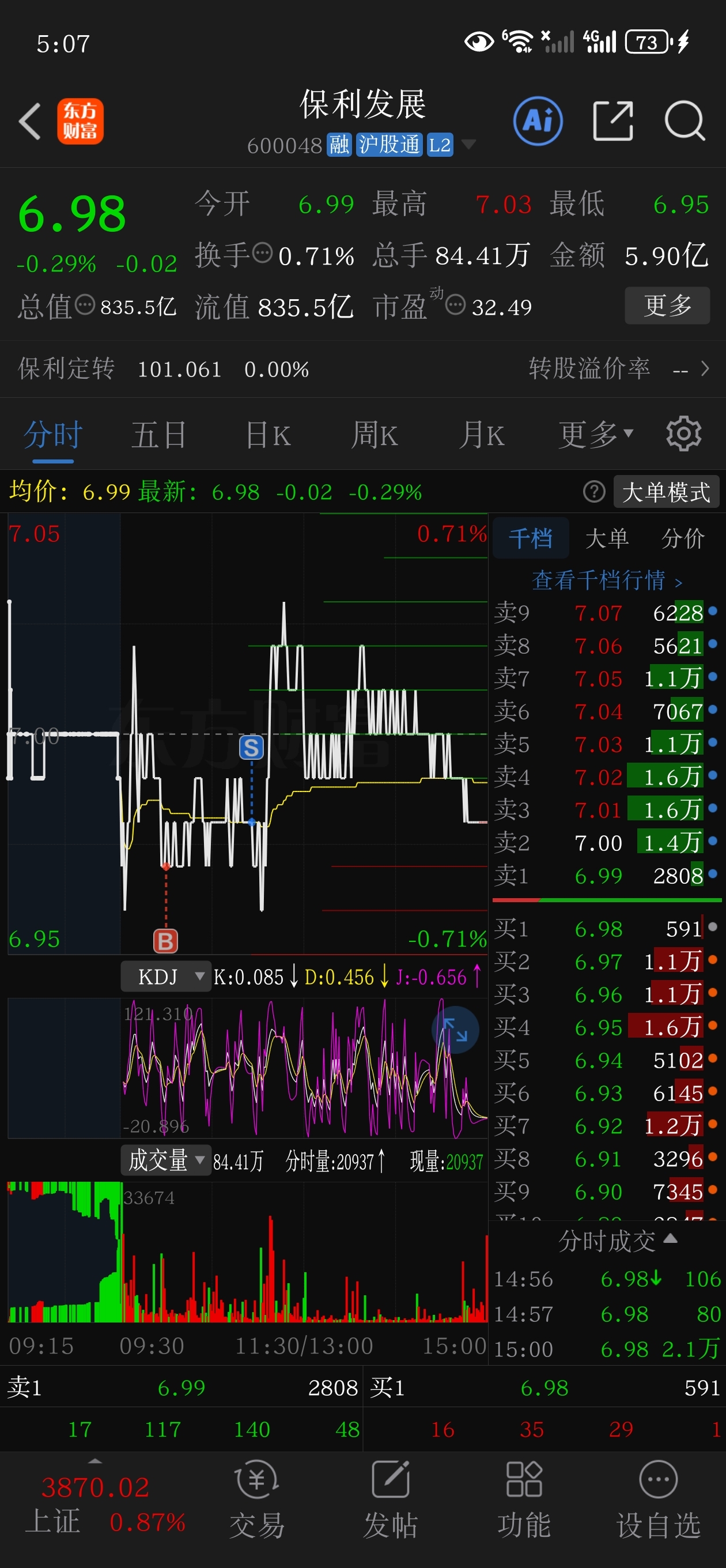The height and width of the screenshot is (1568, 726).
Task: Tap the intraday price chart
Action: (248, 733)
